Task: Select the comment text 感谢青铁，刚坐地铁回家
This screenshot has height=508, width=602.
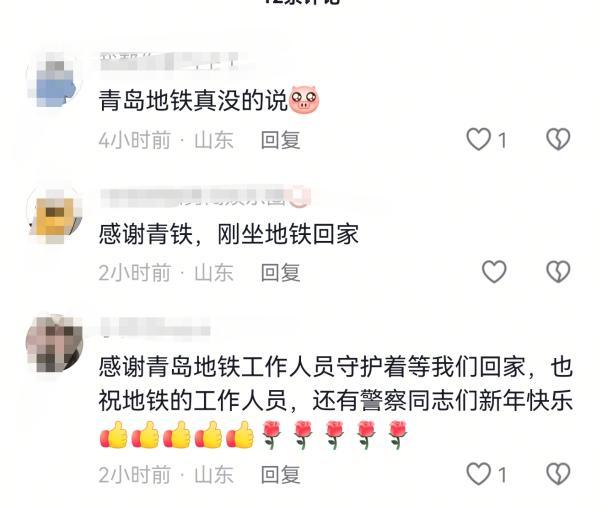Action: pos(229,233)
